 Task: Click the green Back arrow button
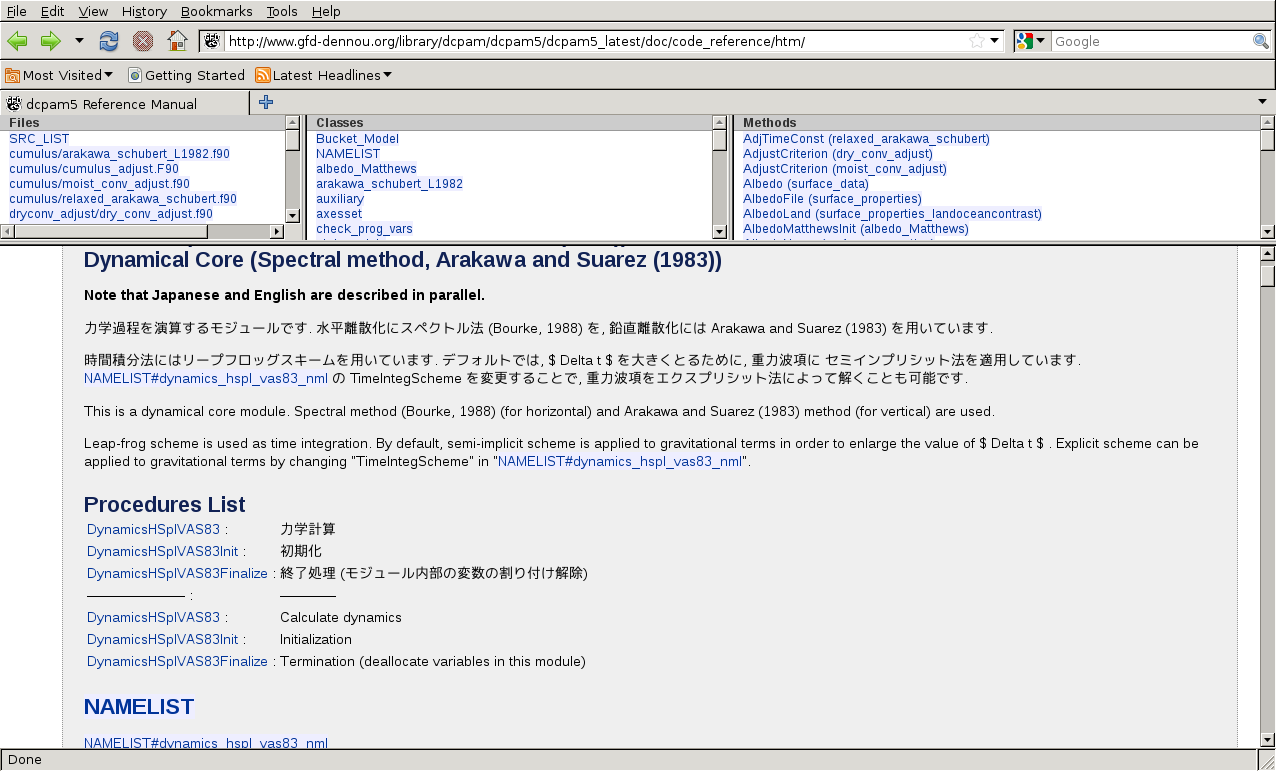pos(17,41)
